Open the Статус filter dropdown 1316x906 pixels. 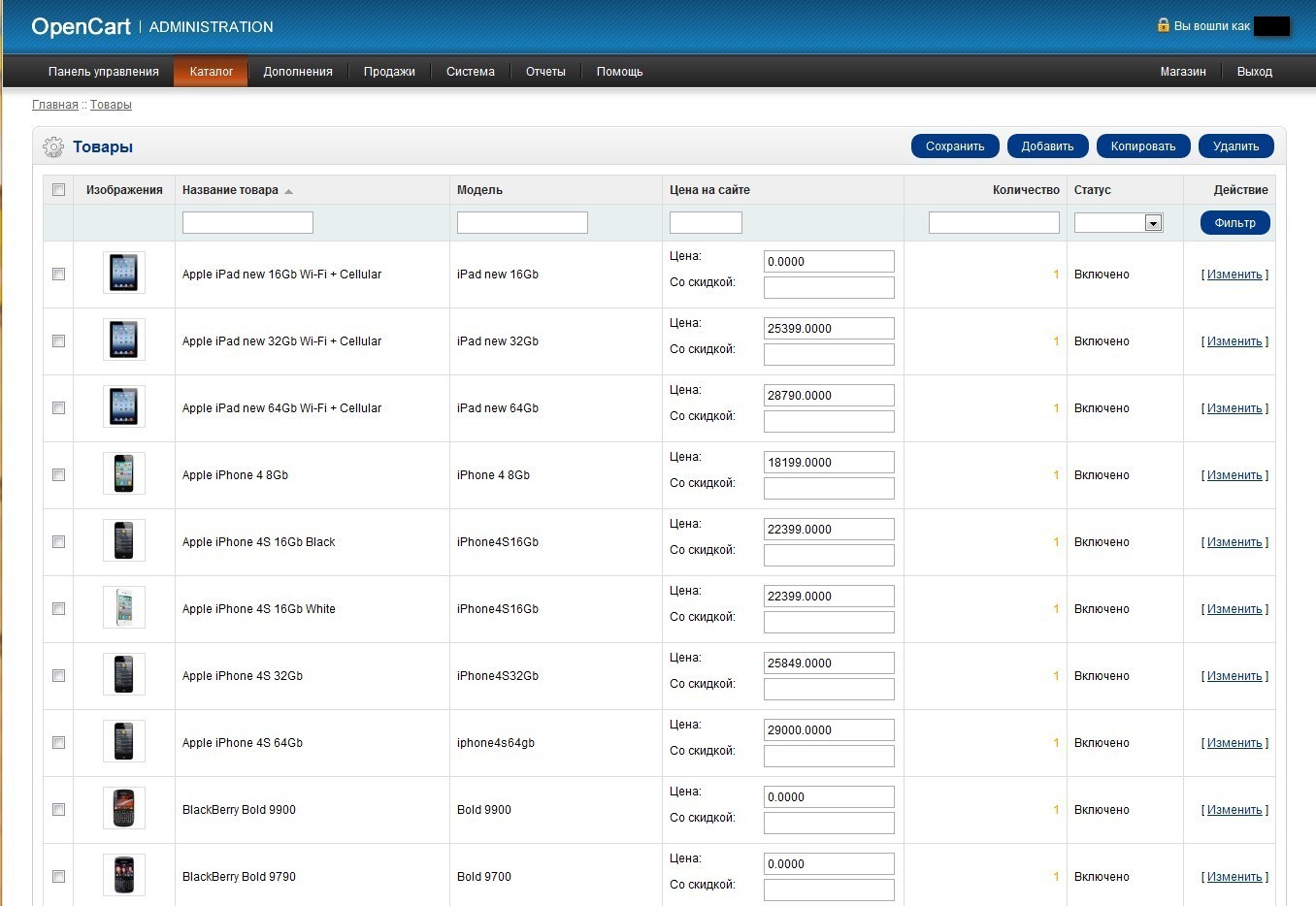click(x=1118, y=223)
